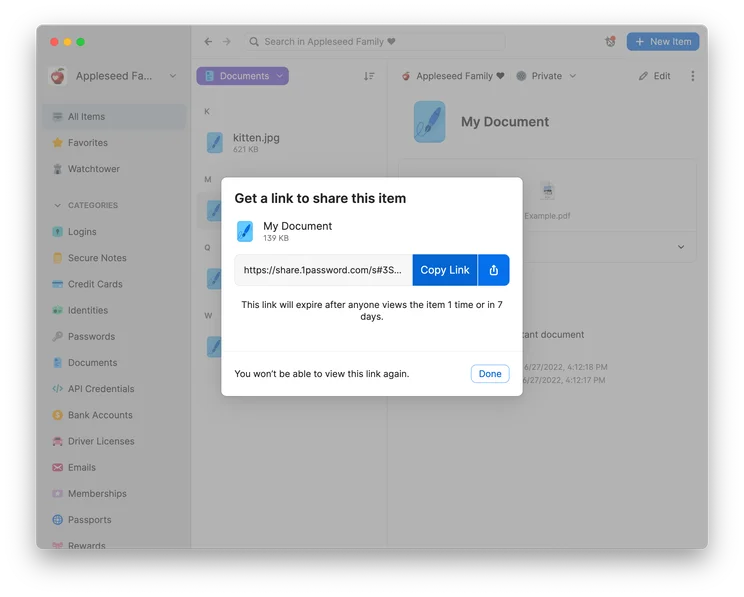Image resolution: width=744 pixels, height=597 pixels.
Task: Open the Memberships category
Action: 114,494
